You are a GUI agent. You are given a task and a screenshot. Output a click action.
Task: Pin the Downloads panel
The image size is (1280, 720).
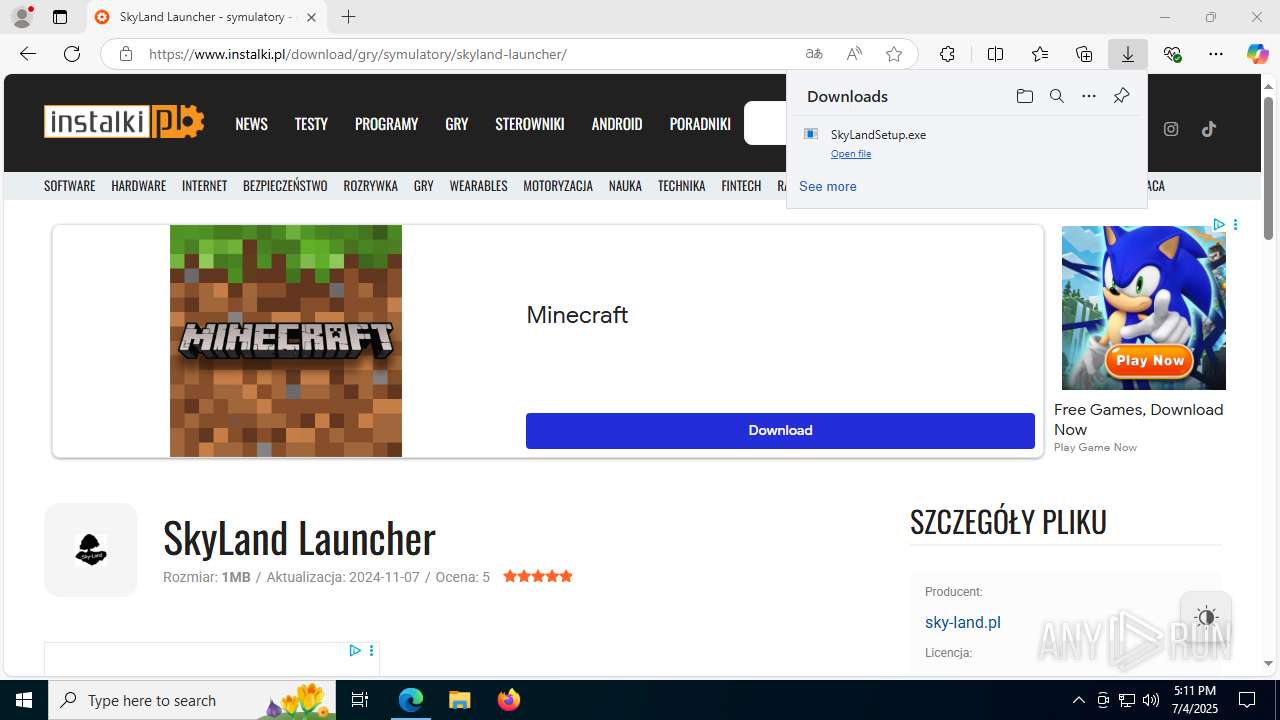[1121, 96]
